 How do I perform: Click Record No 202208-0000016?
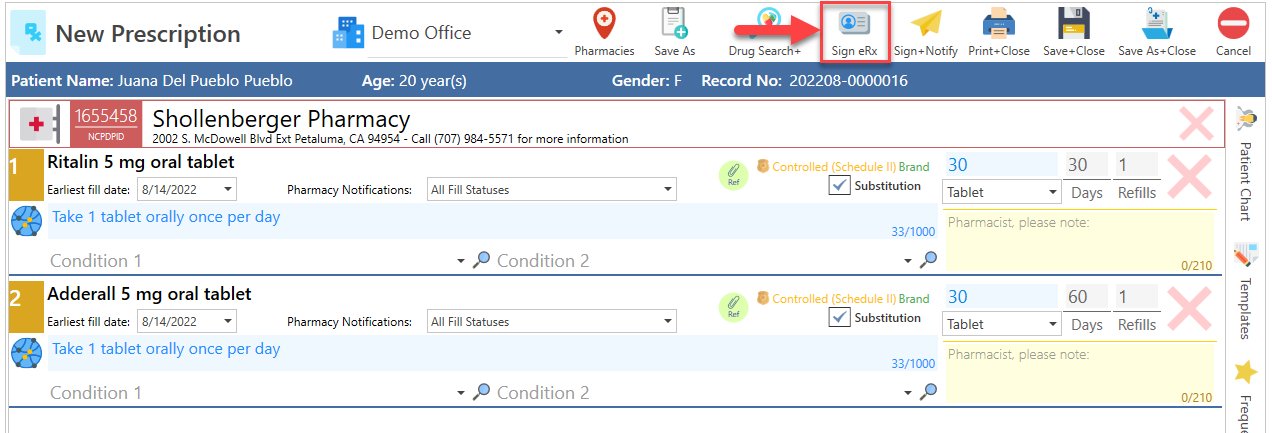[x=804, y=80]
